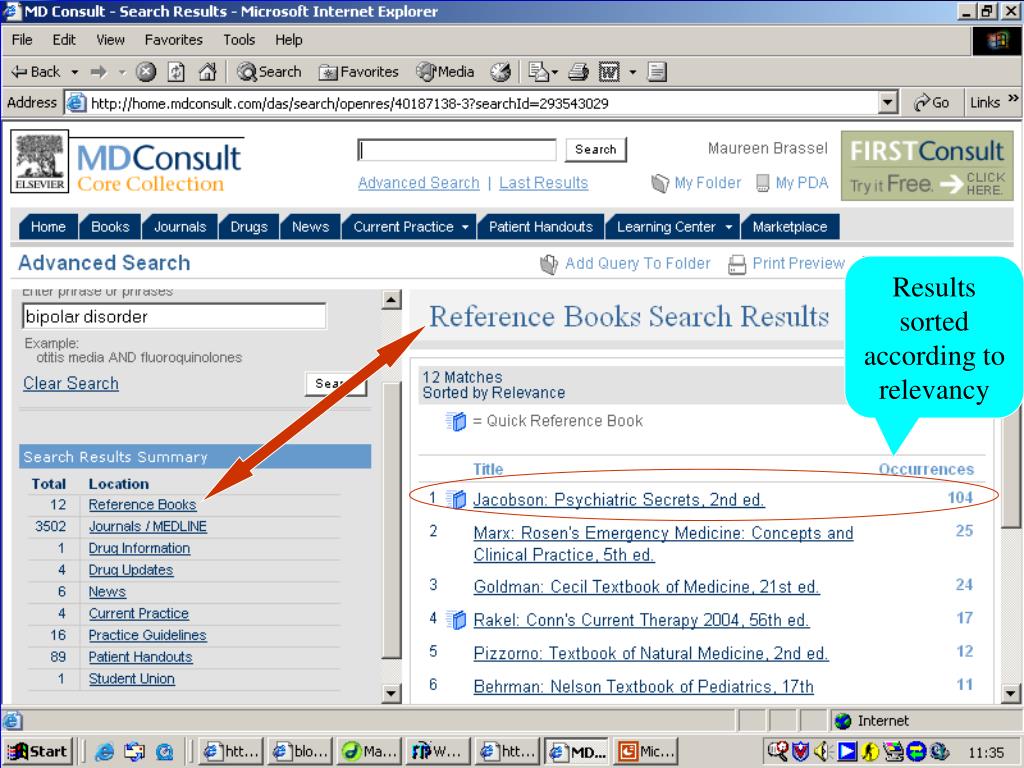Expand the Links toolbar chevron

click(x=1013, y=99)
